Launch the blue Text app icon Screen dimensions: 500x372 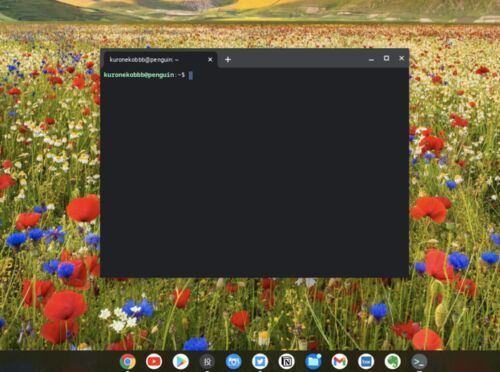pyautogui.click(x=366, y=362)
